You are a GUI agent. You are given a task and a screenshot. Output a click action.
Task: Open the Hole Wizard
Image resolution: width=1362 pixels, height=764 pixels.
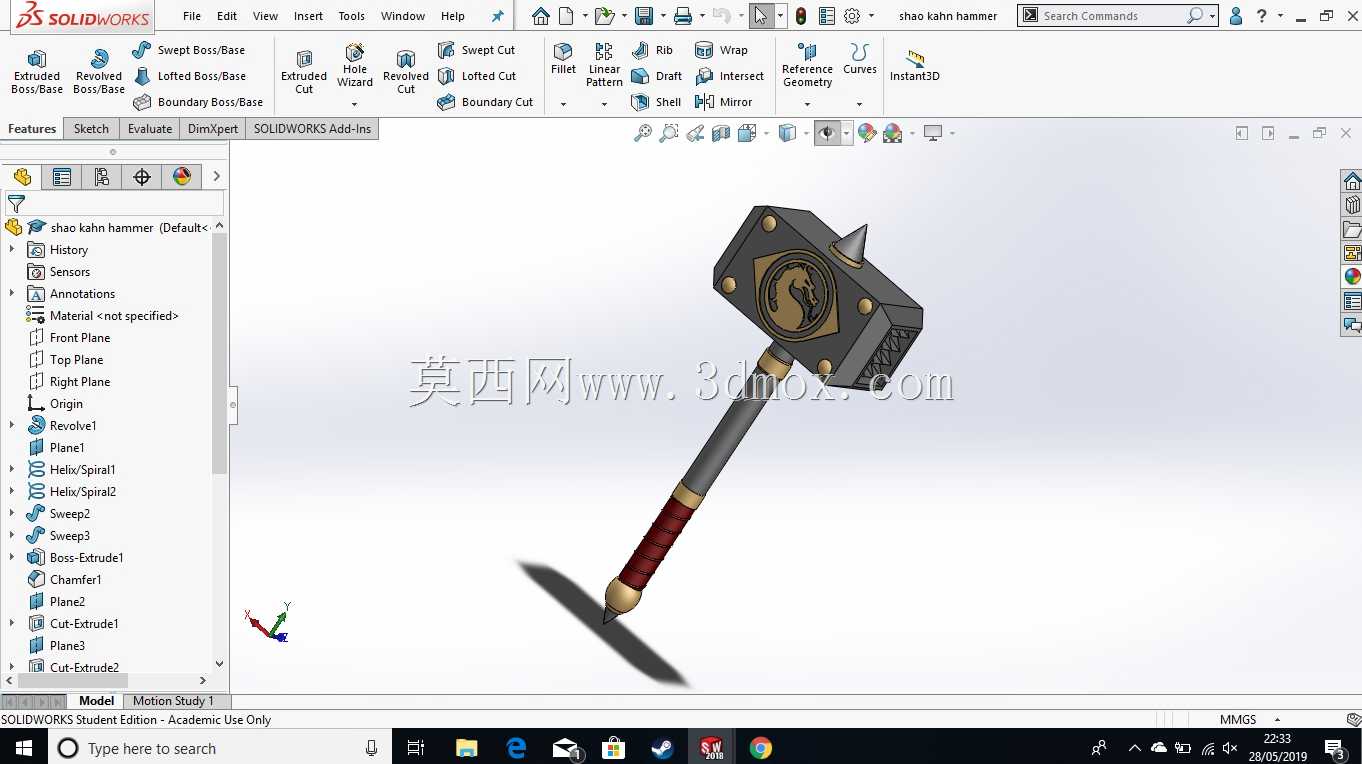pyautogui.click(x=355, y=66)
